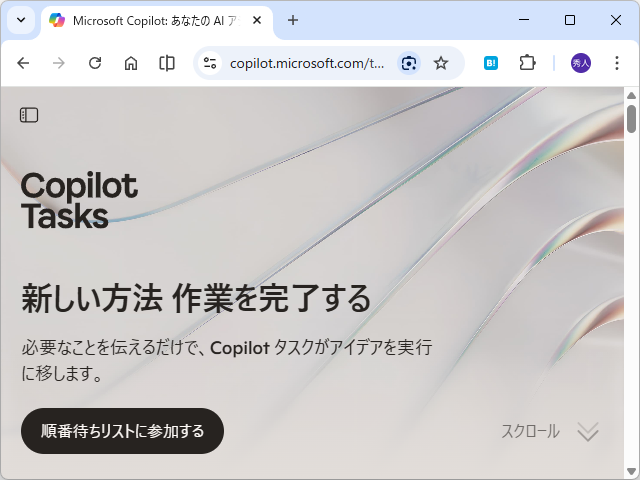Close the Chrome window

pos(616,20)
